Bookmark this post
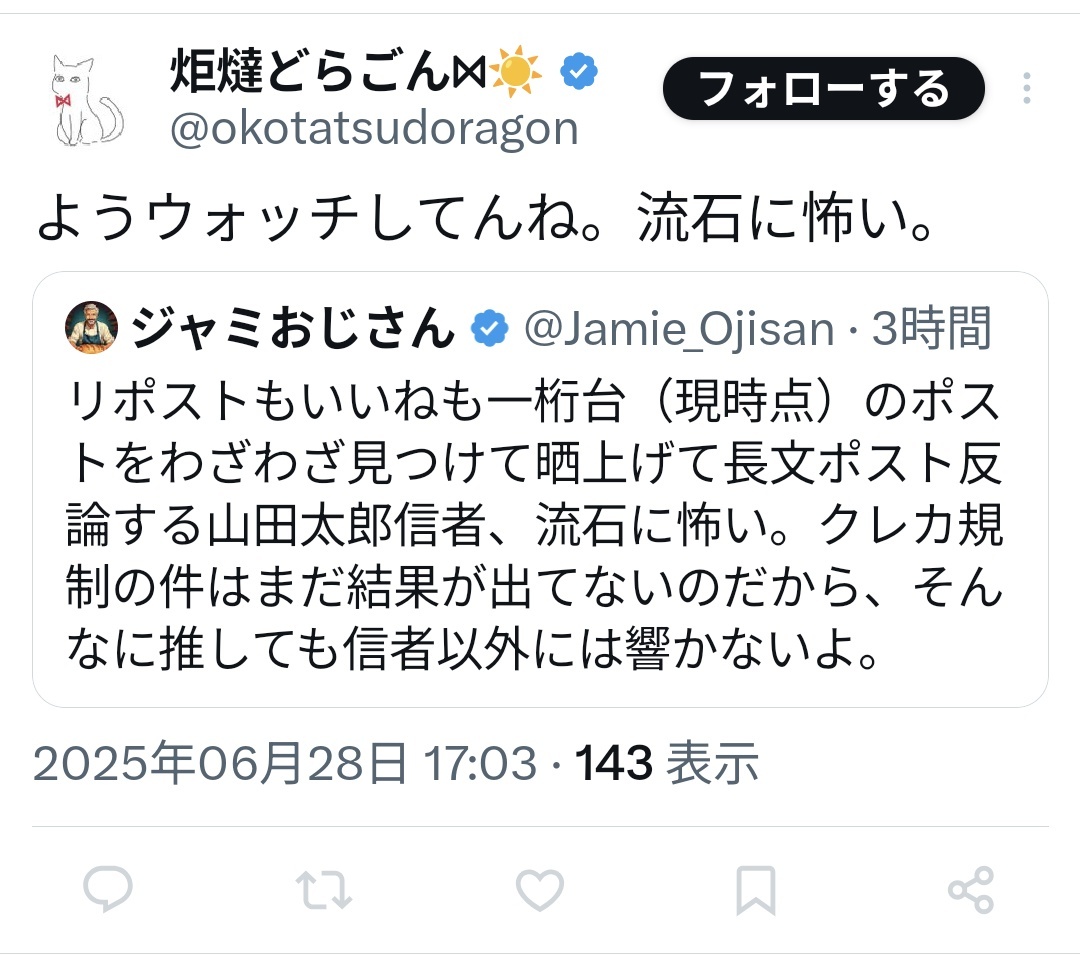 [x=756, y=890]
